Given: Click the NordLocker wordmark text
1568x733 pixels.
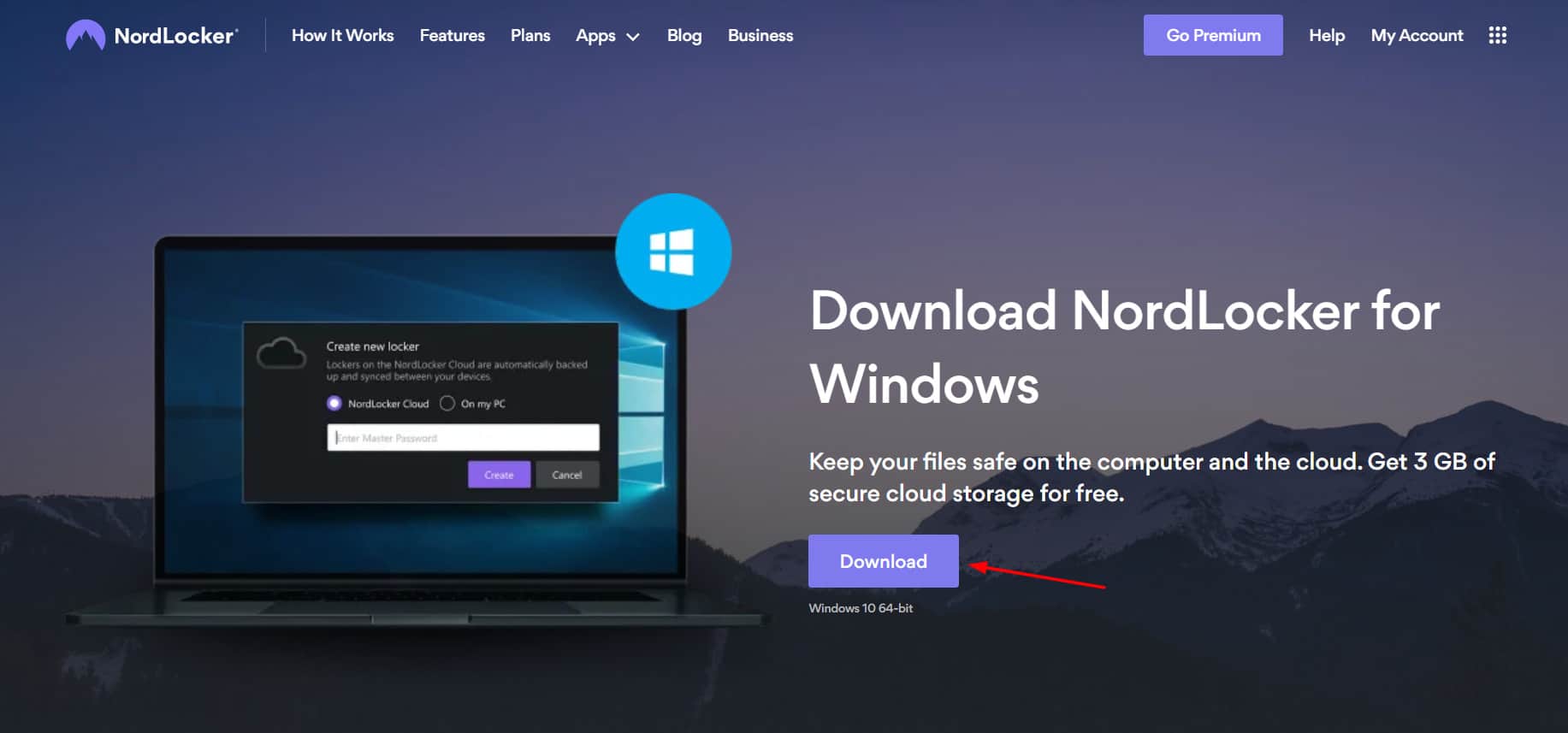Looking at the screenshot, I should click(x=175, y=36).
